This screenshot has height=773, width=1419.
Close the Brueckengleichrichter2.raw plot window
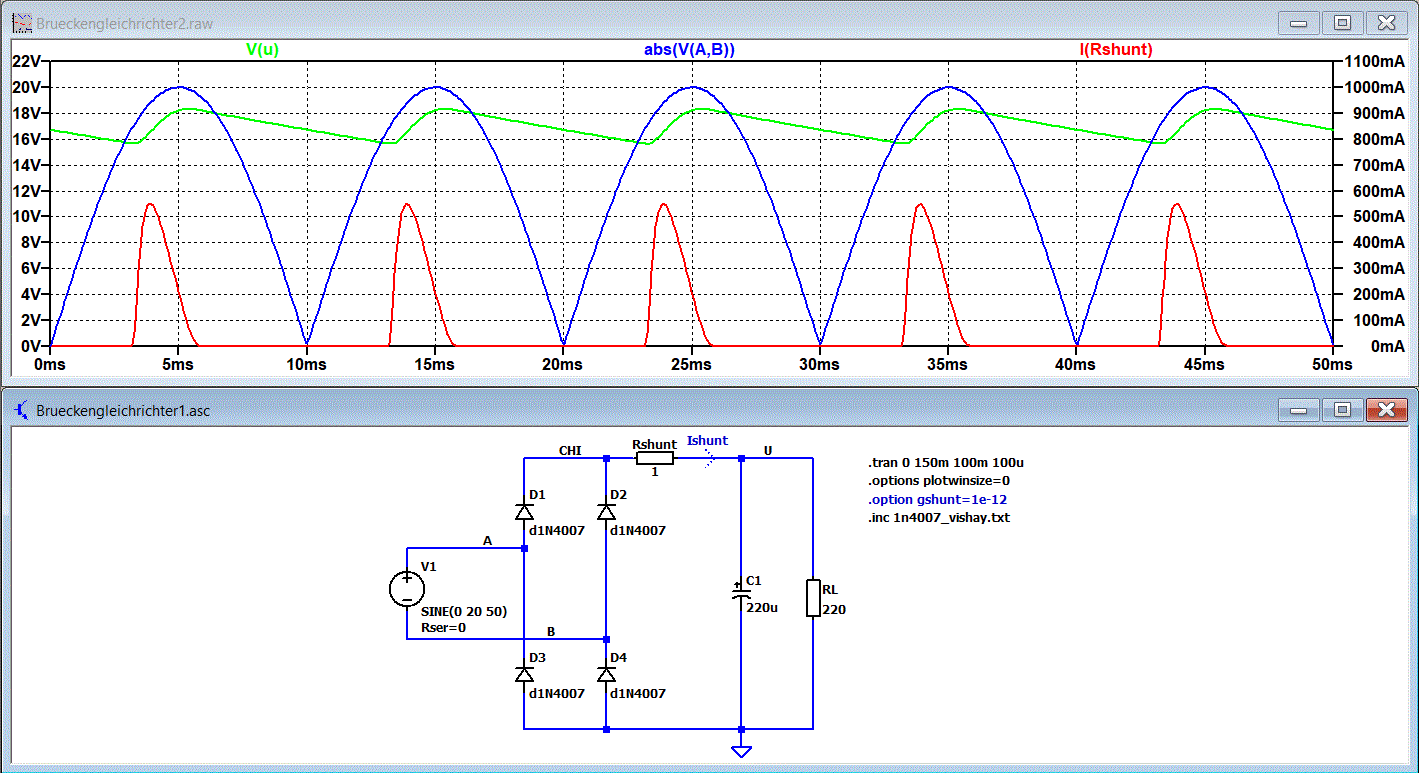click(x=1386, y=24)
